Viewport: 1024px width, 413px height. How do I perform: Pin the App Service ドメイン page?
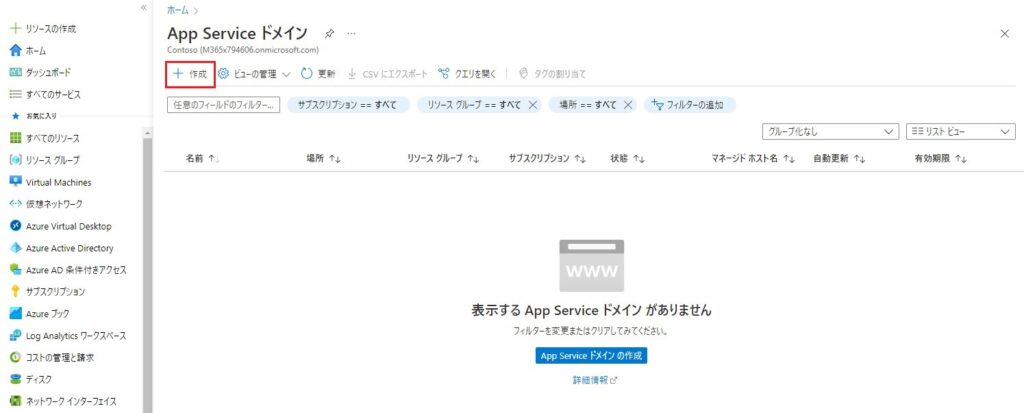click(329, 34)
